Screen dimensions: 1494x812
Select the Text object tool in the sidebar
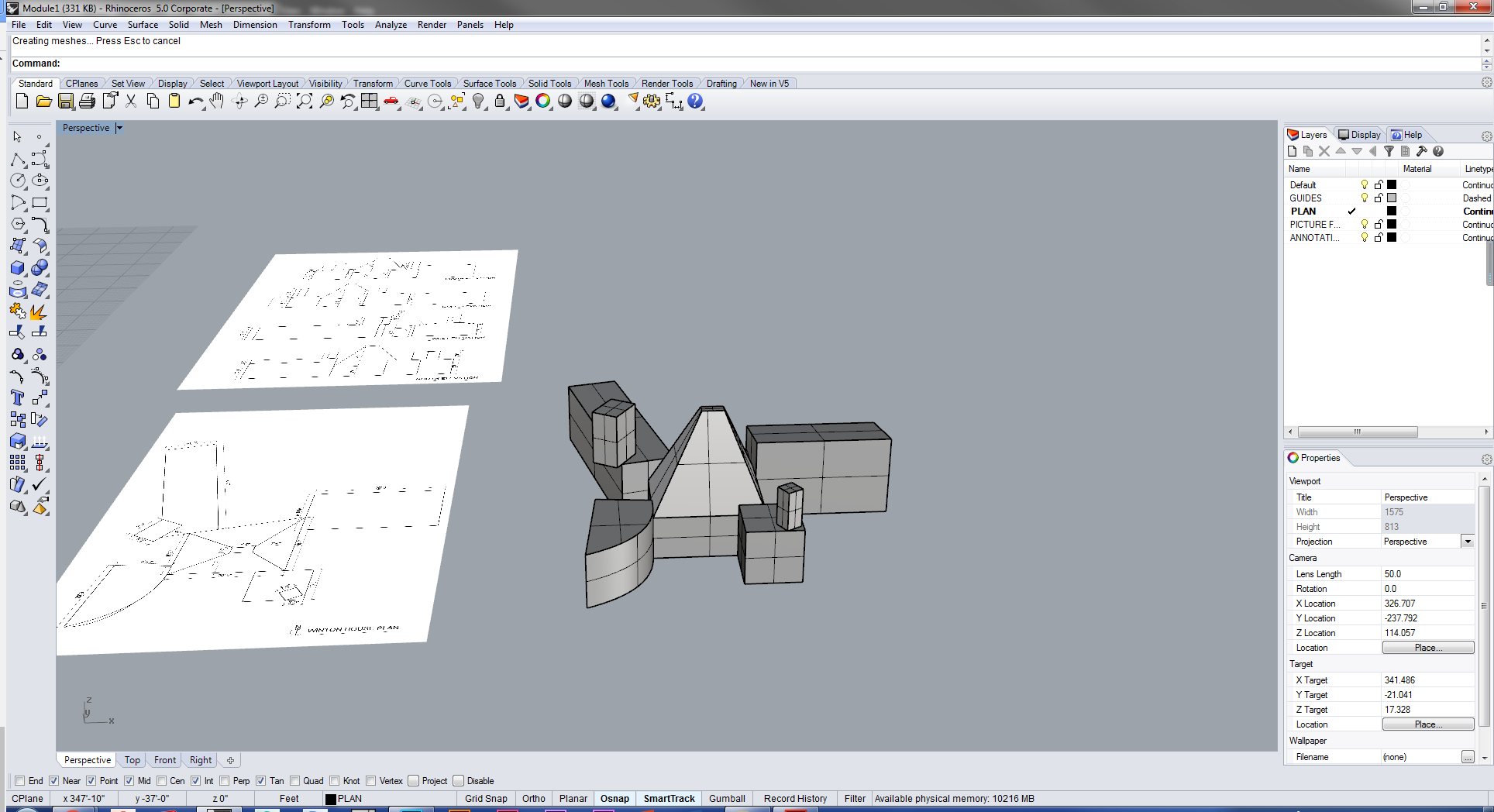(x=17, y=398)
